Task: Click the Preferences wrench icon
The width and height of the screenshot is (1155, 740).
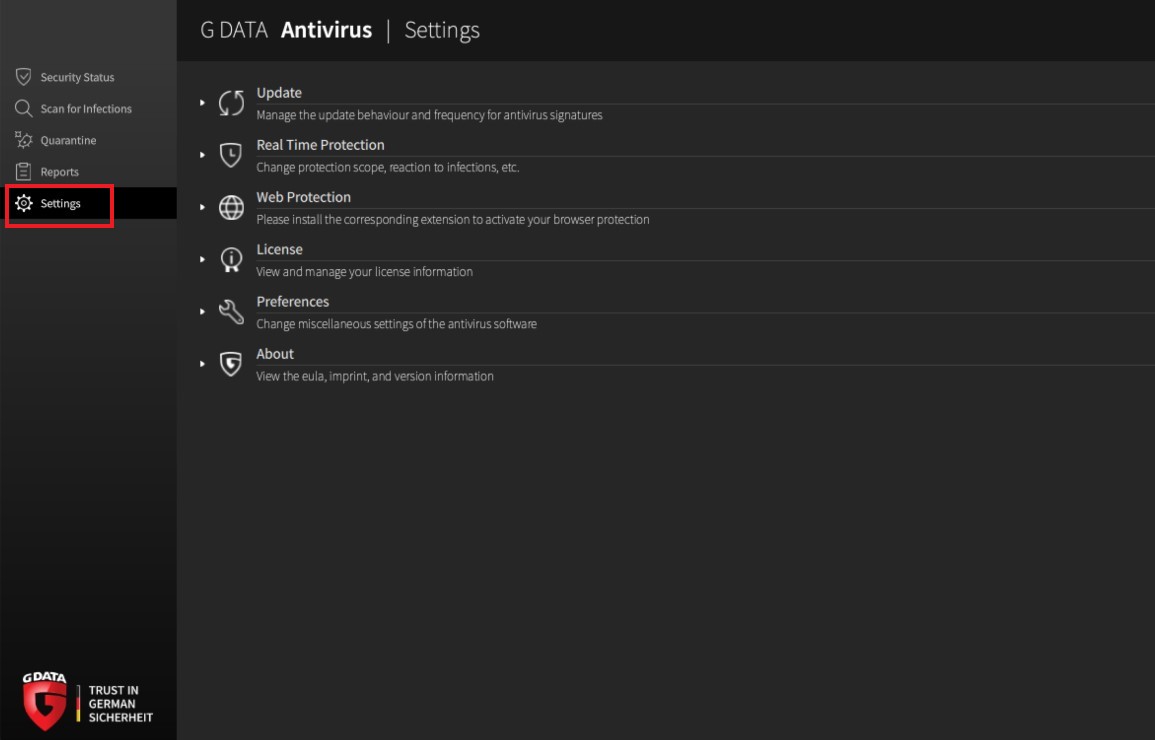Action: [231, 312]
